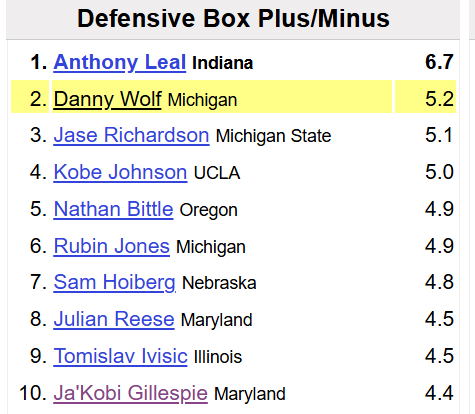The image size is (475, 414).
Task: Open the visited Ja'Kobi Gillespie link
Action: pyautogui.click(x=130, y=393)
